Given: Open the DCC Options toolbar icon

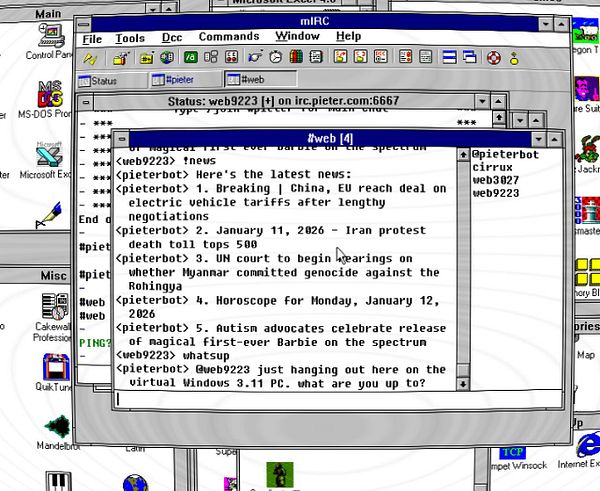Looking at the screenshot, I should [x=380, y=57].
